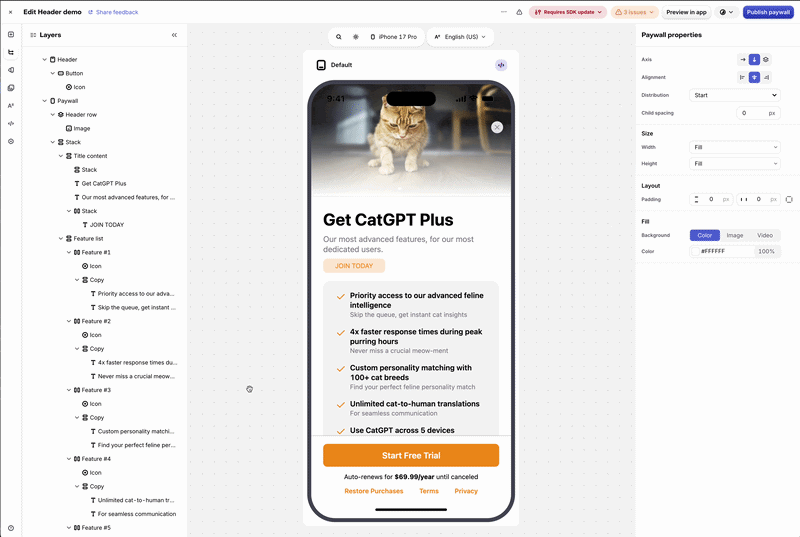The height and width of the screenshot is (537, 800).
Task: Close the editor with X icon
Action: click(x=10, y=12)
